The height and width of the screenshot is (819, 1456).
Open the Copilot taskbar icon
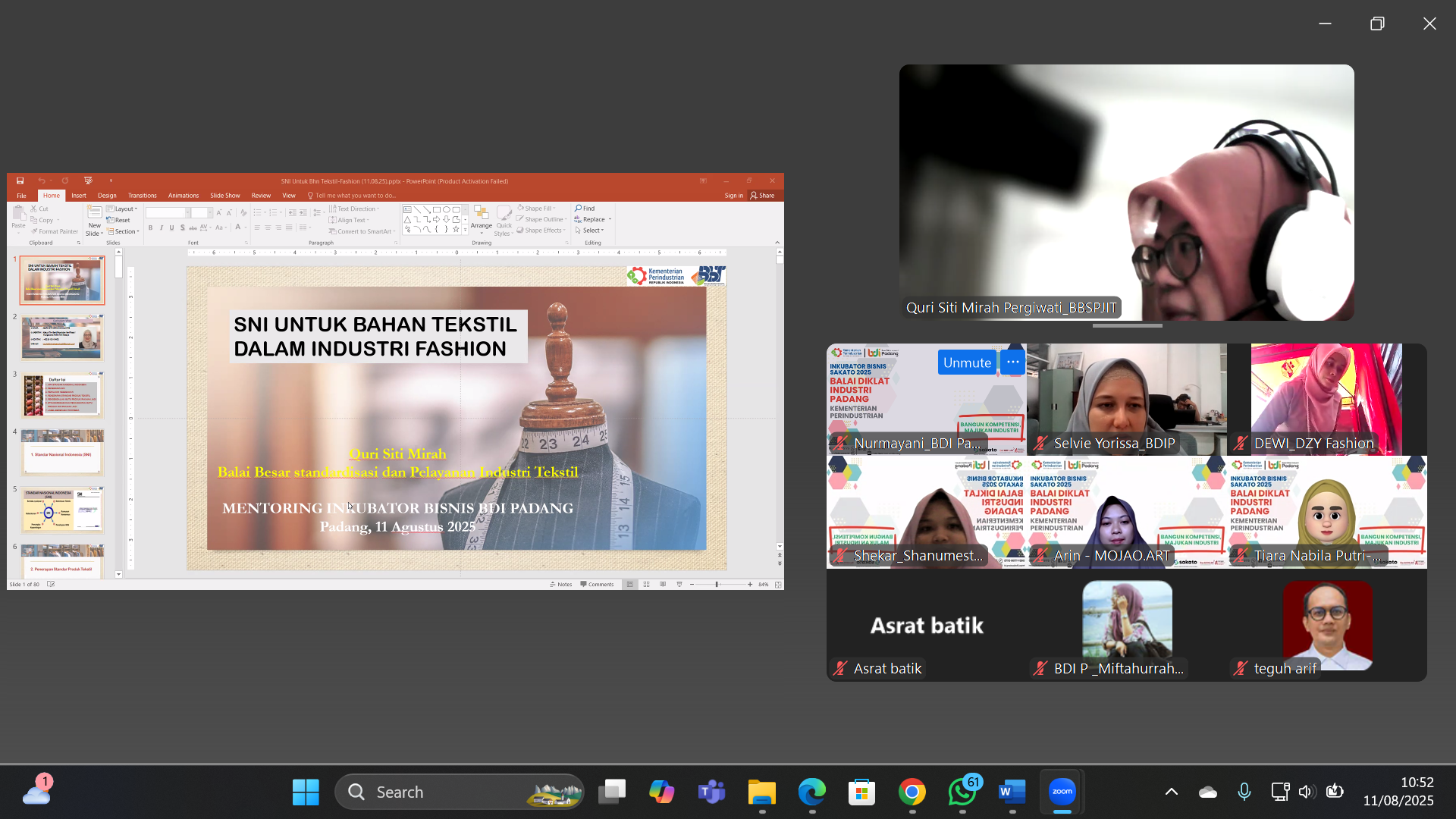(661, 792)
